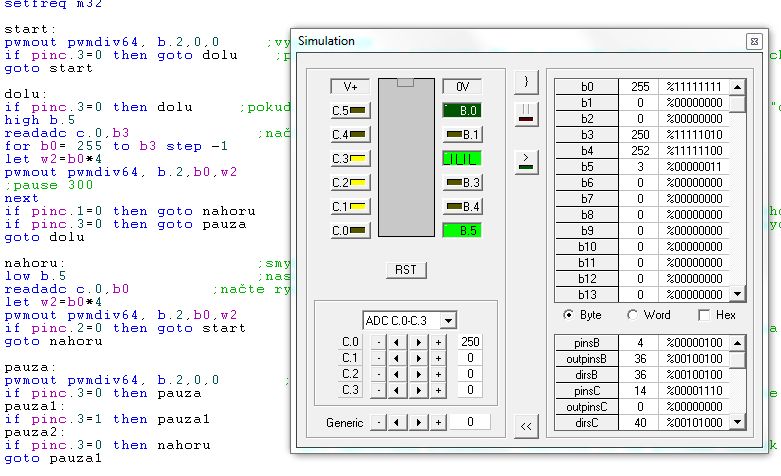The image size is (781, 476).
Task: Enable the Hex checkbox
Action: 704,315
